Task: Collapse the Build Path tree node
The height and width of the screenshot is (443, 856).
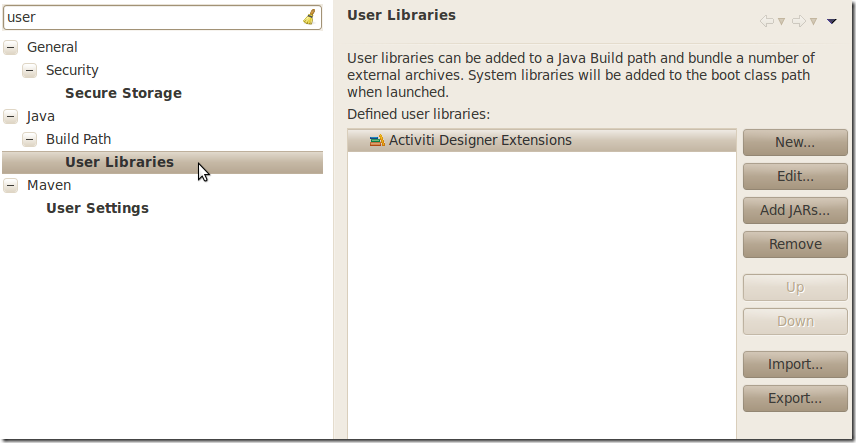Action: coord(29,139)
